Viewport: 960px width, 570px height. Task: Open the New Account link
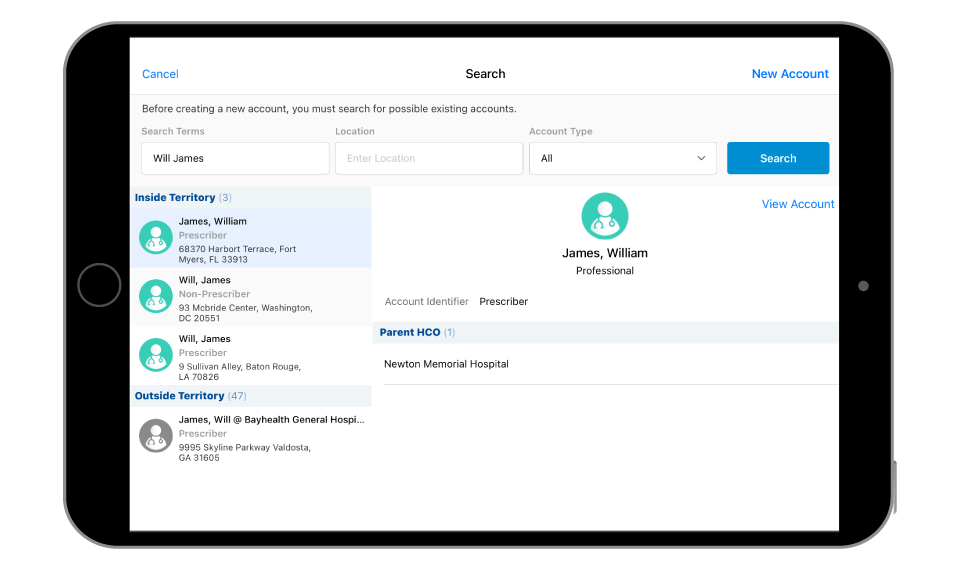[x=790, y=74]
